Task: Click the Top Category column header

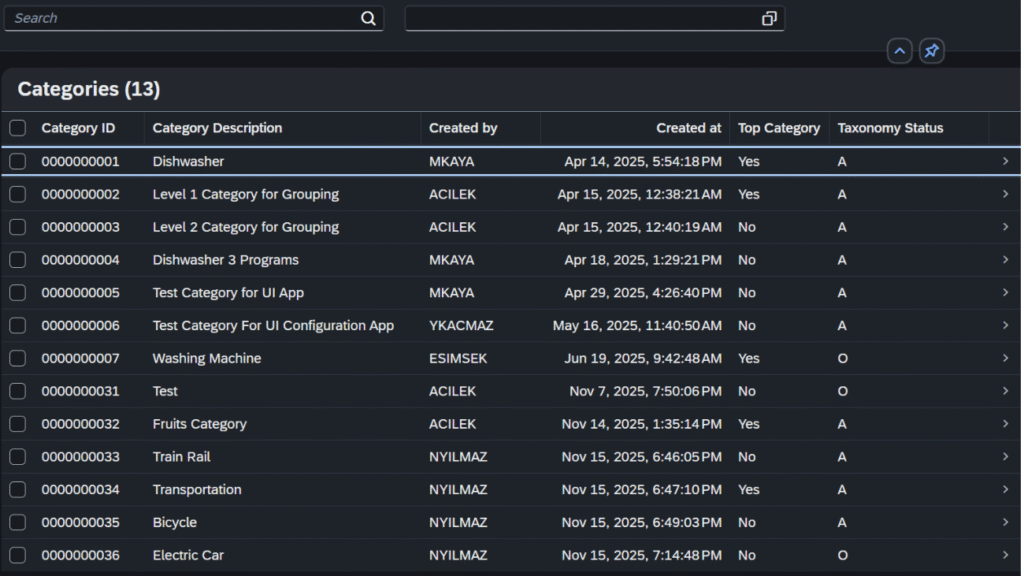Action: (x=778, y=128)
